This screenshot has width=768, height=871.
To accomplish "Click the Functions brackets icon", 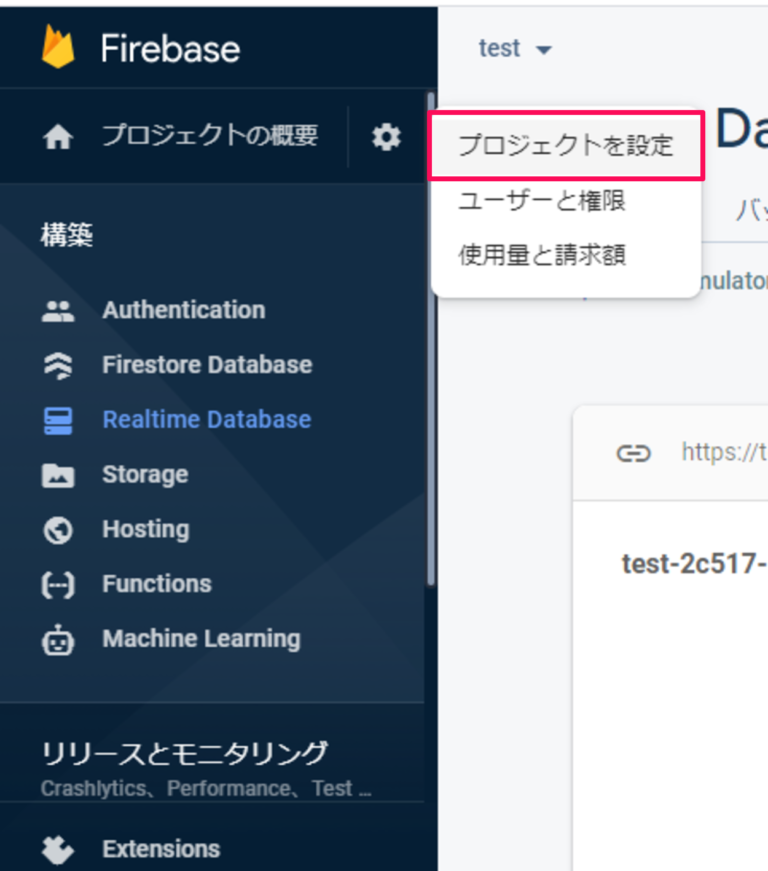I will click(58, 585).
